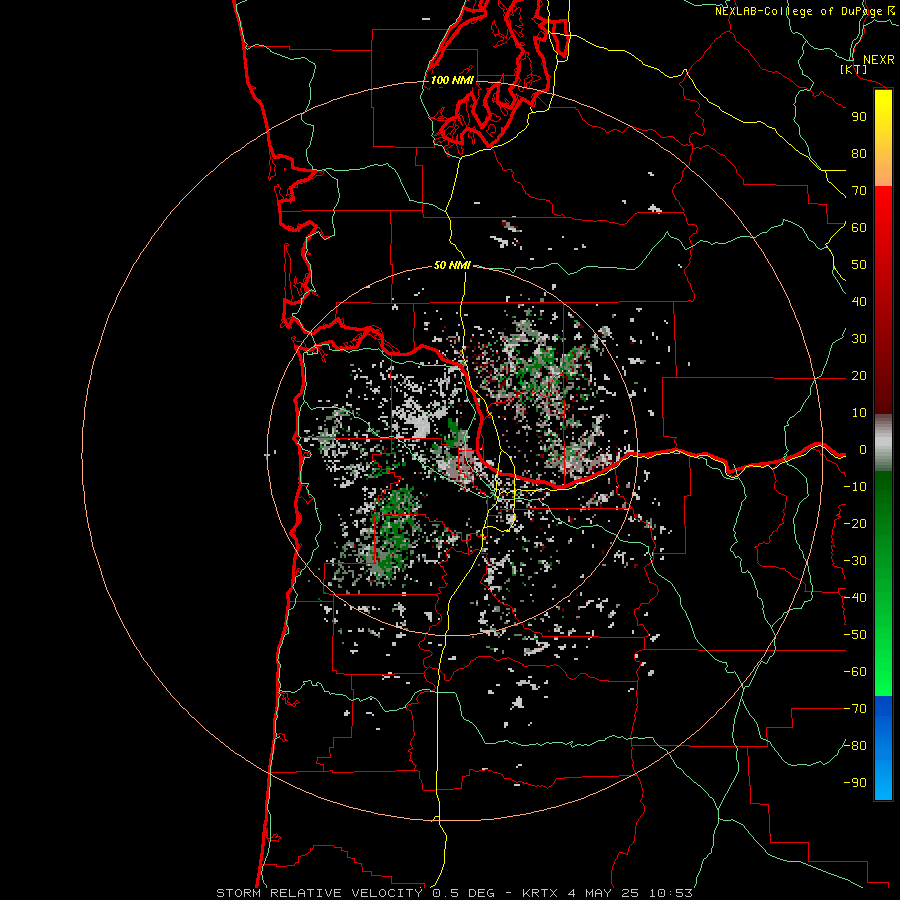Click the 100 NMI range ring label

(x=452, y=80)
